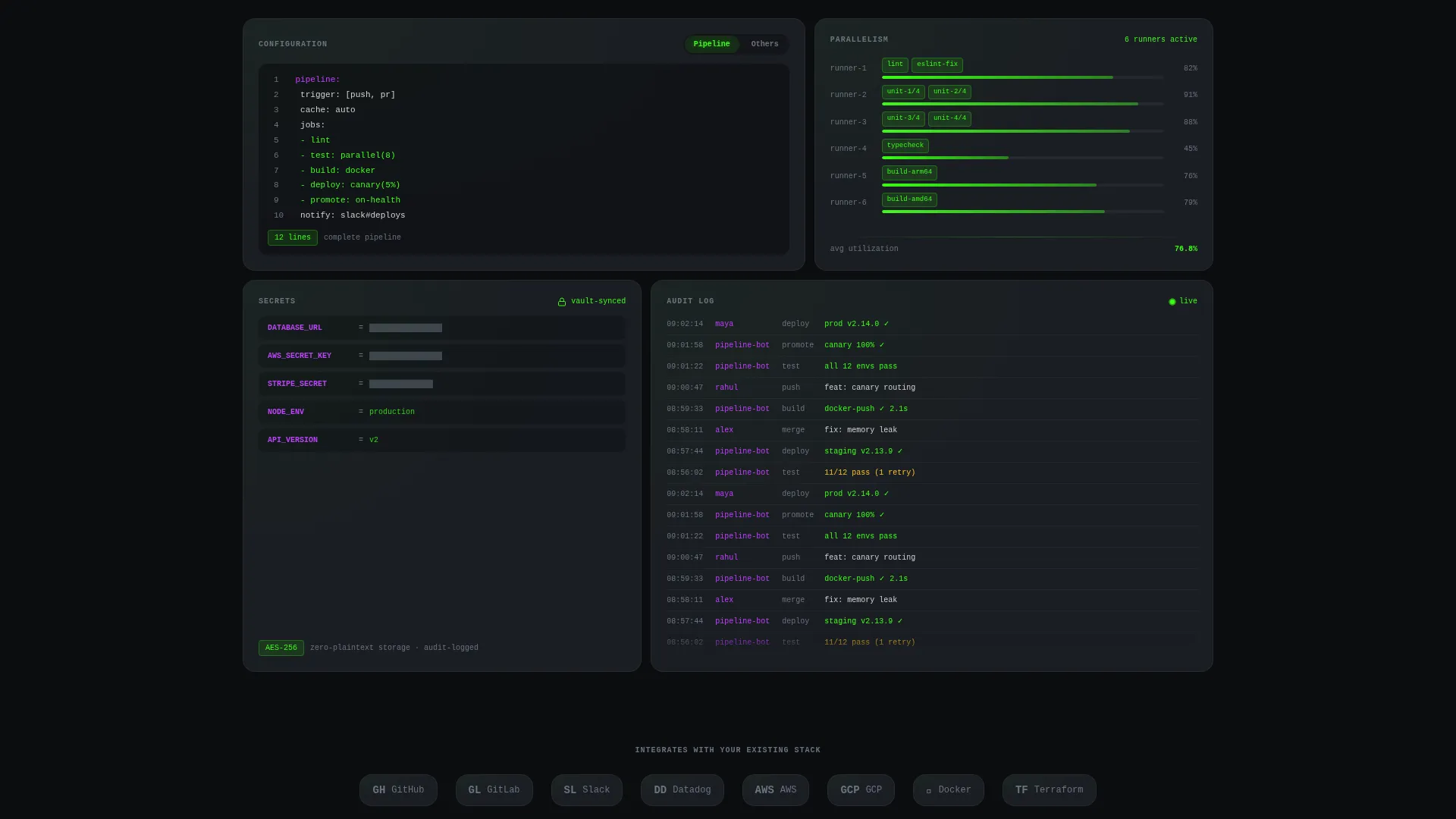Select the build-arm64 job tag
The image size is (1456, 819).
pos(909,172)
